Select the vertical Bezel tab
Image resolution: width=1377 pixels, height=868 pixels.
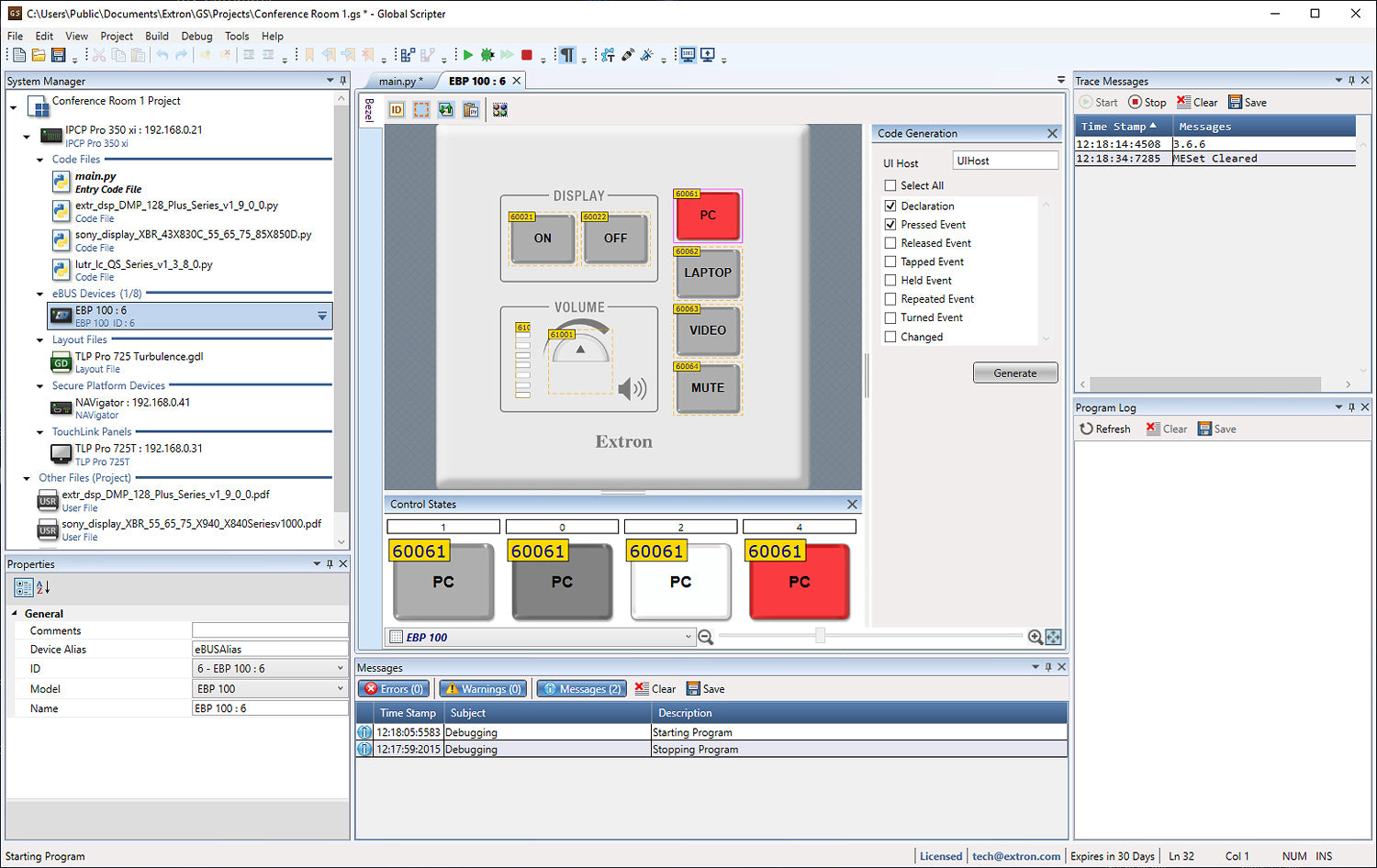369,110
